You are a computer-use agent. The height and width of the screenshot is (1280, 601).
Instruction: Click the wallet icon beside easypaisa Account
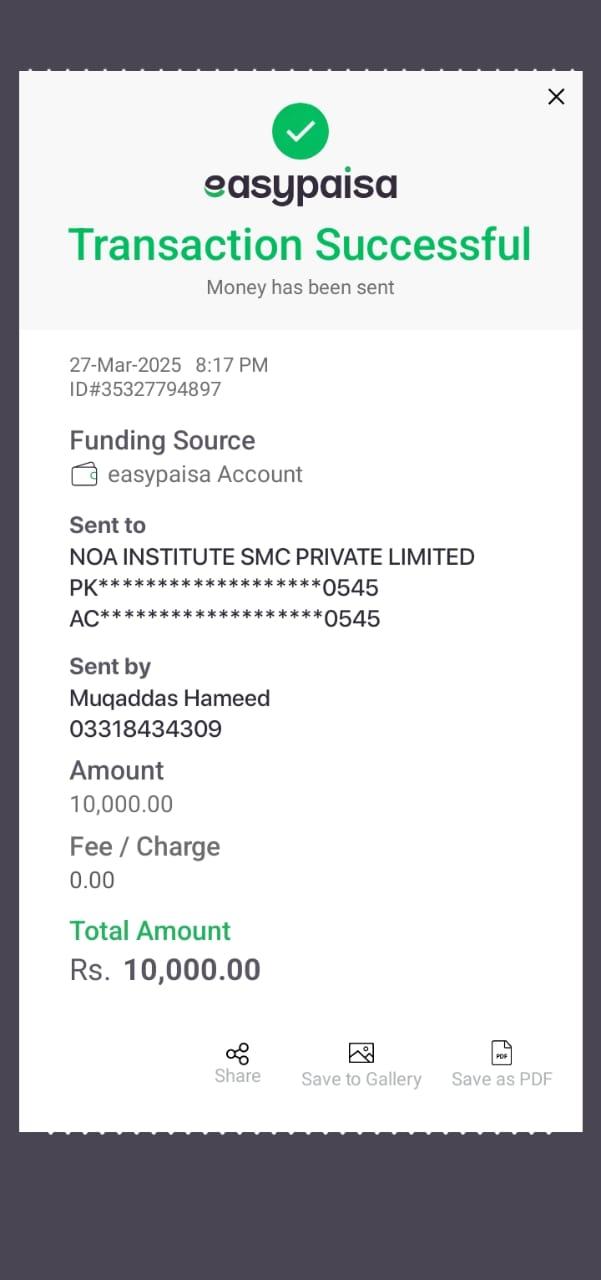(x=84, y=474)
